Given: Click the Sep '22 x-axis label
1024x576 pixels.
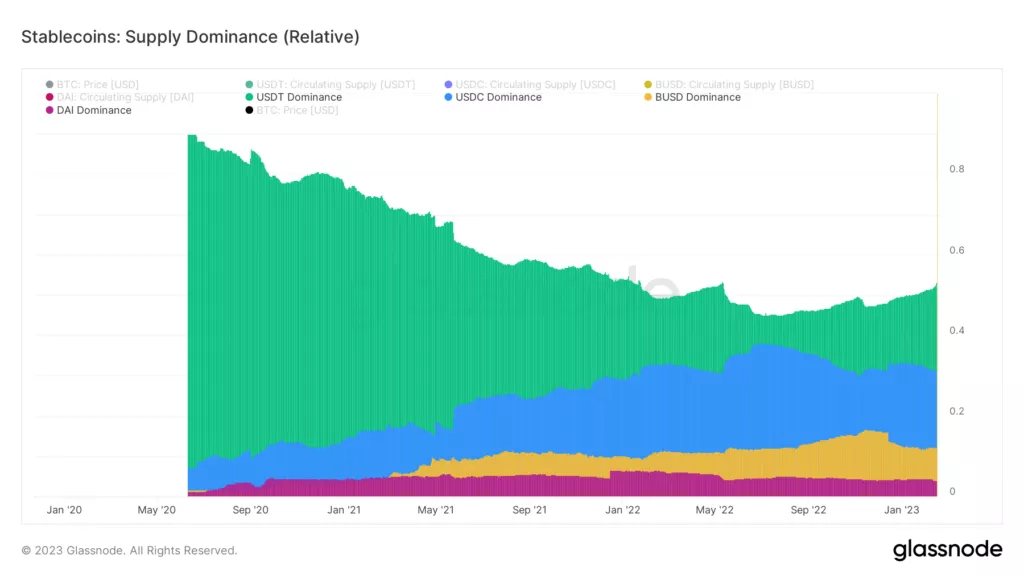Looking at the screenshot, I should click(x=808, y=510).
